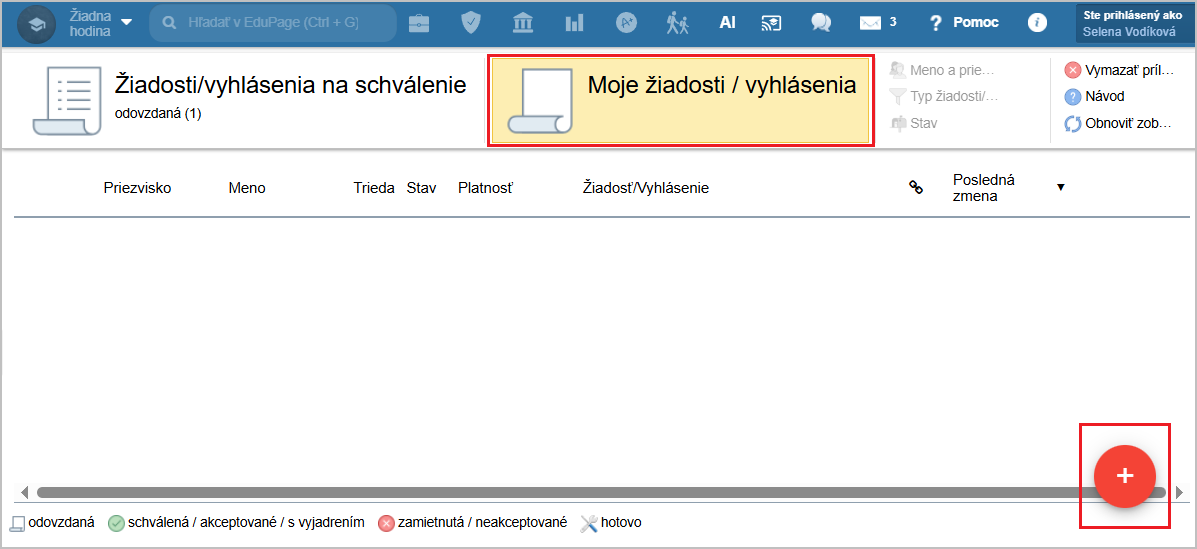Click Obnoviť zobrazenie refresh button
Screen dimensions: 1197x549
click(x=1118, y=124)
